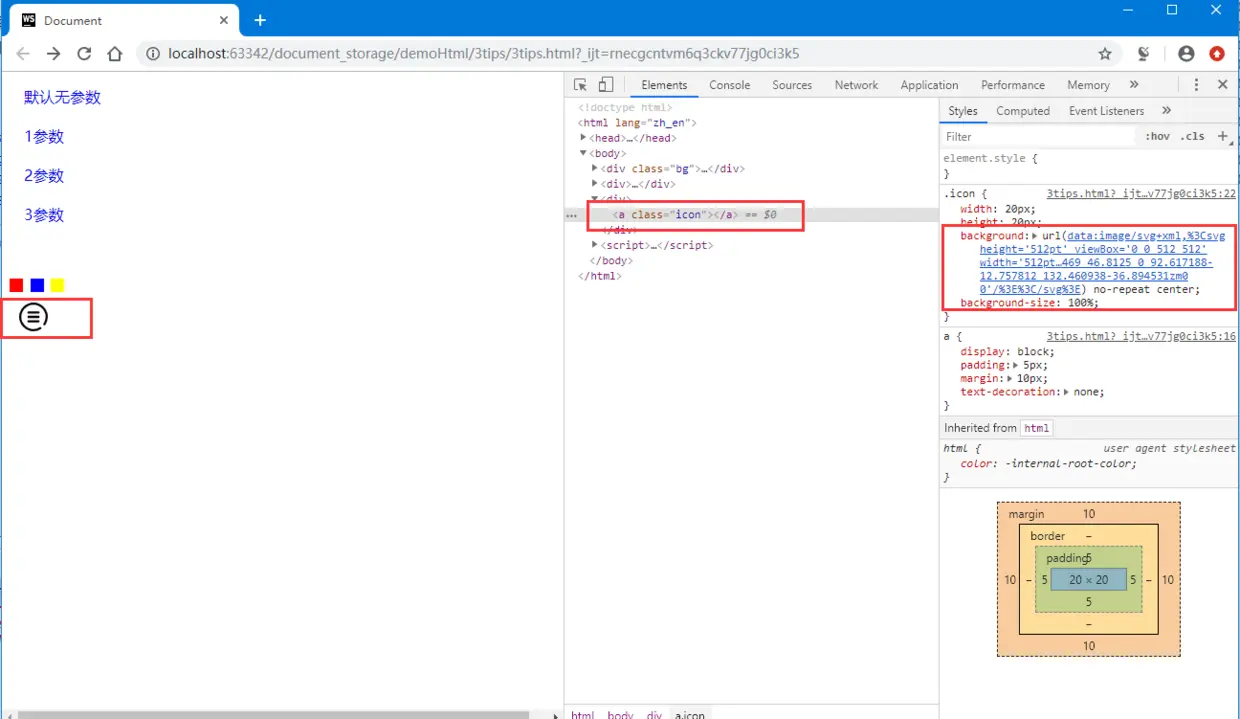
Task: Expand the script element node
Action: click(595, 245)
